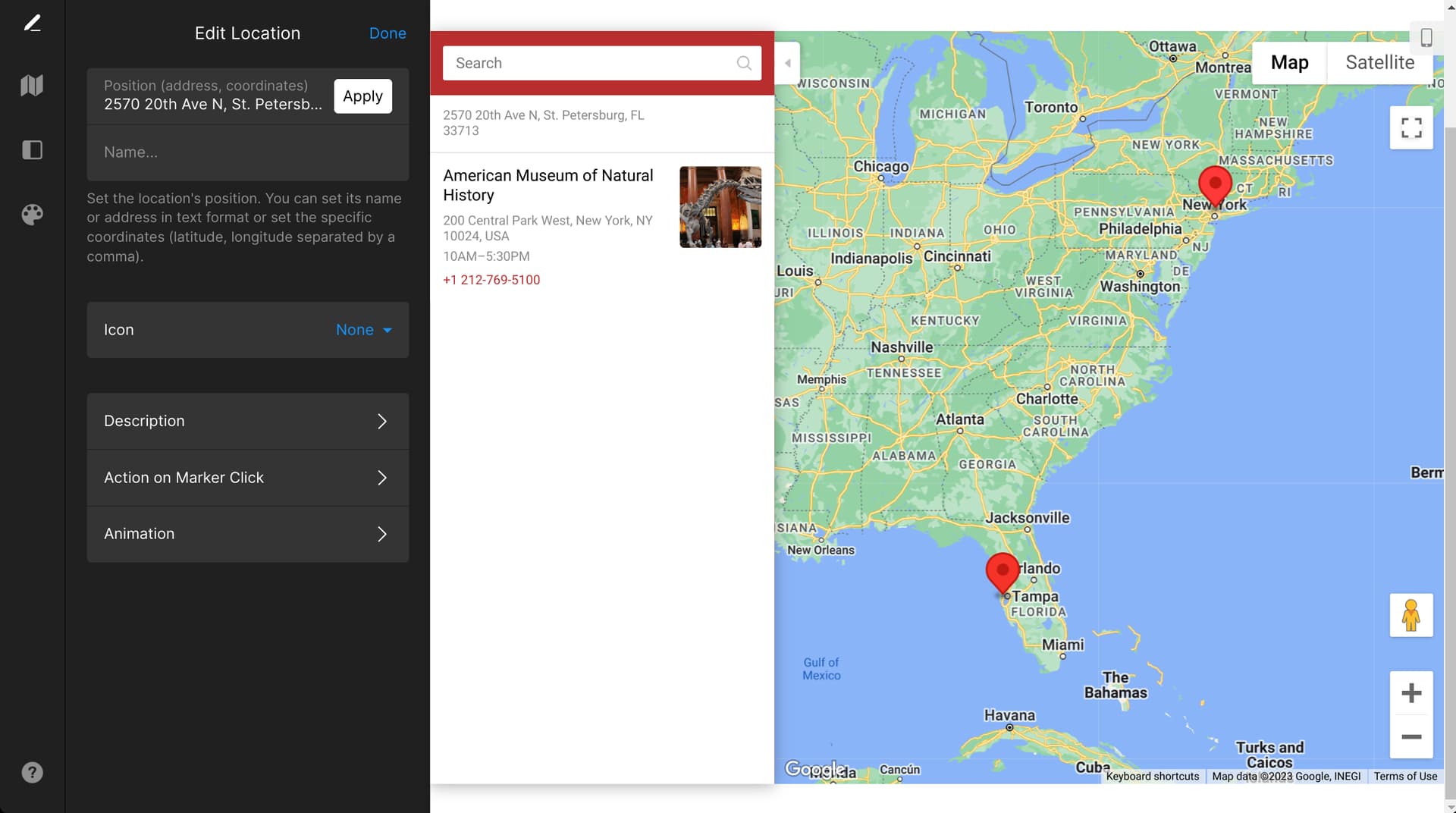Open the help question mark icon
Image resolution: width=1456 pixels, height=813 pixels.
click(x=32, y=772)
